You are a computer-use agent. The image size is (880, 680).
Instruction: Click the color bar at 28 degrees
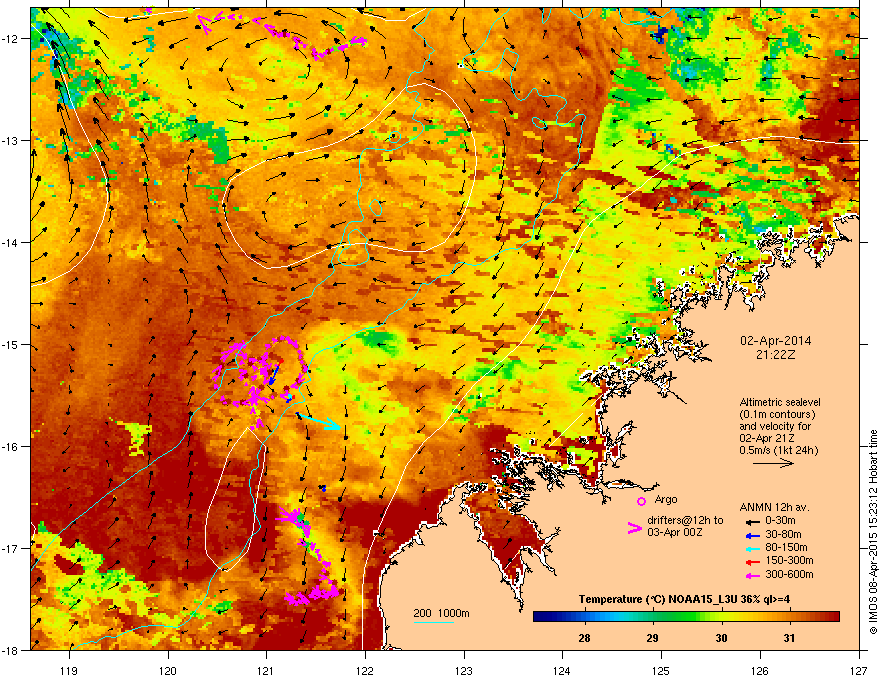point(584,617)
